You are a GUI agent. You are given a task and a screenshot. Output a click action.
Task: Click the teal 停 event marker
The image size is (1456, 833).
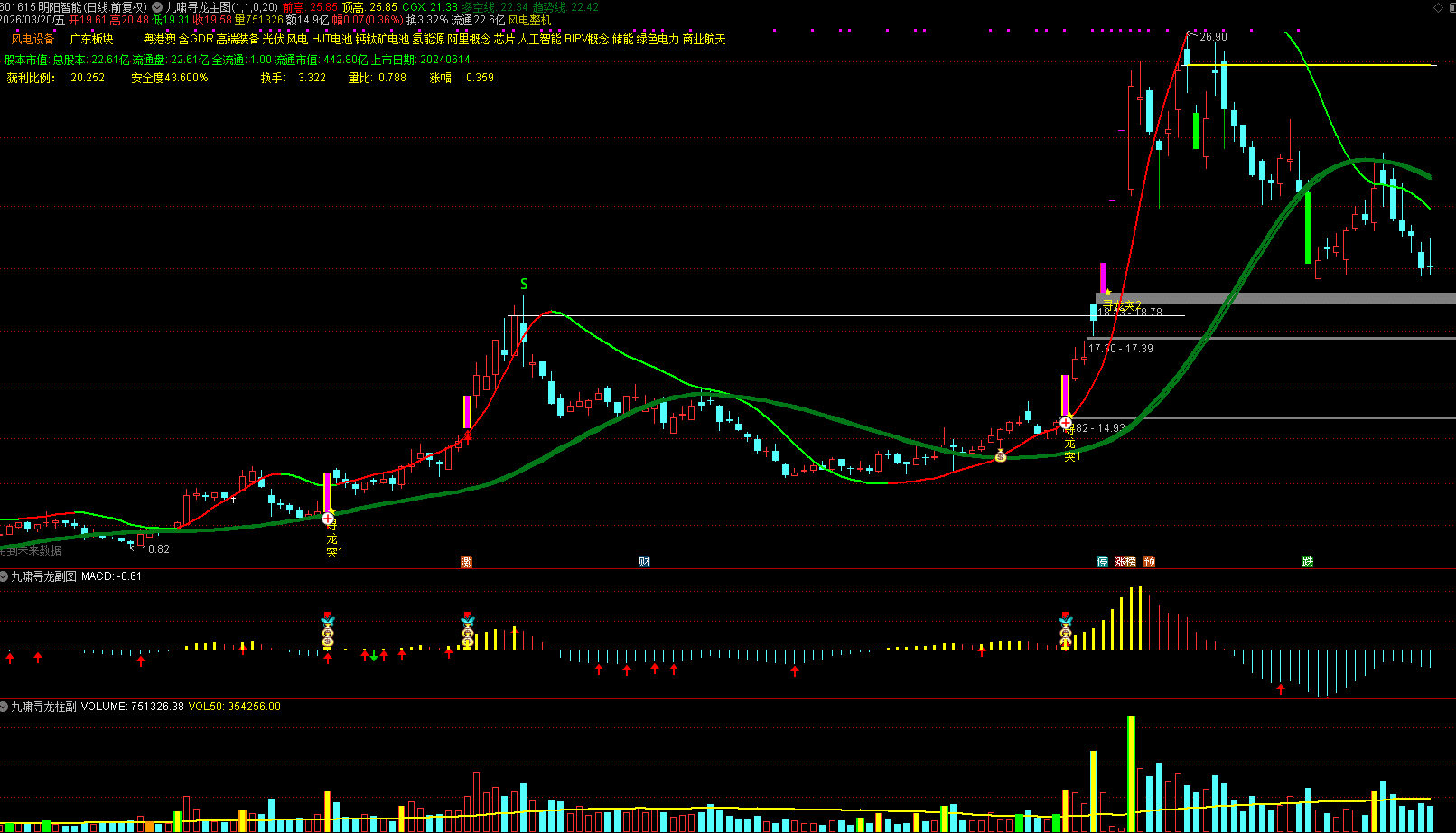(x=1102, y=562)
